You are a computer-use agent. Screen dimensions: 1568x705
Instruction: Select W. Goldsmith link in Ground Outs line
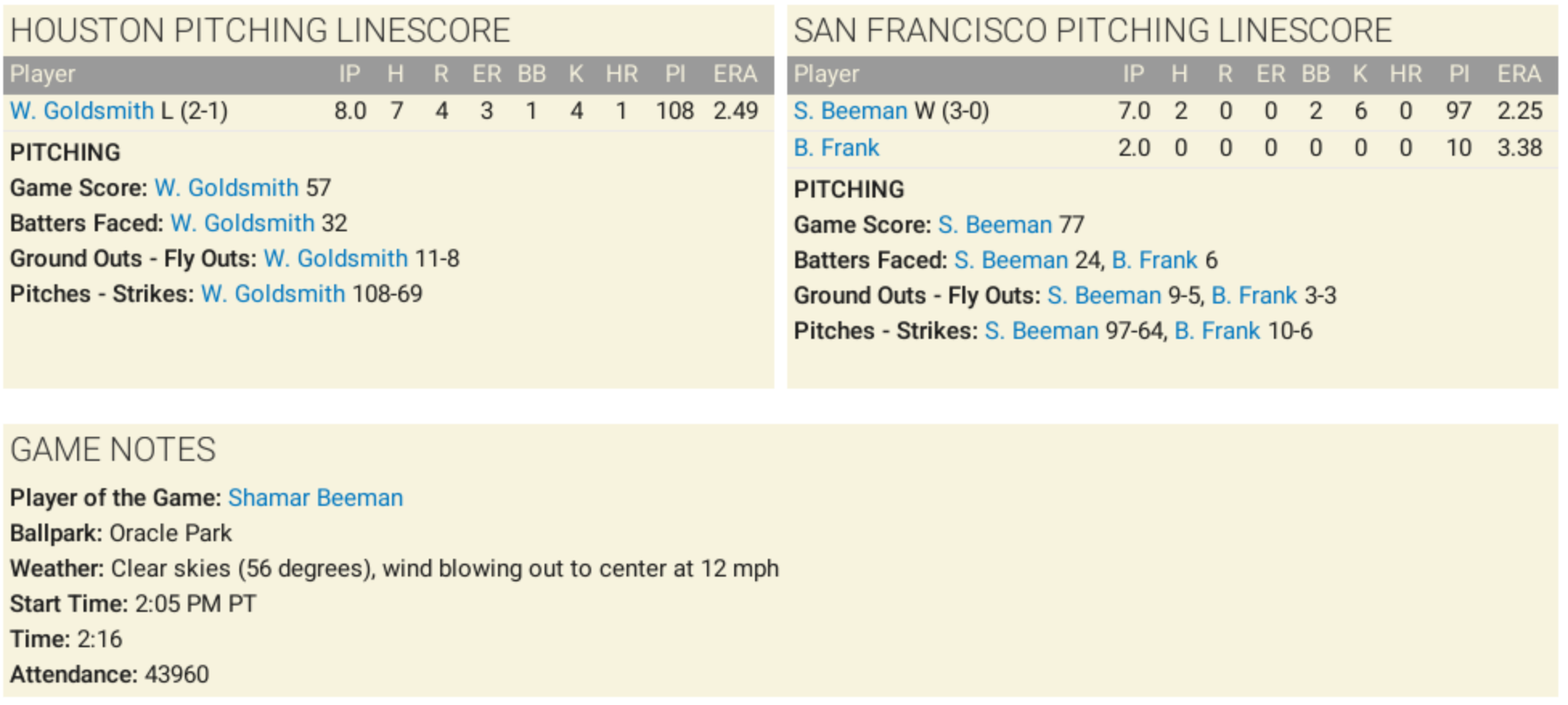pos(335,259)
